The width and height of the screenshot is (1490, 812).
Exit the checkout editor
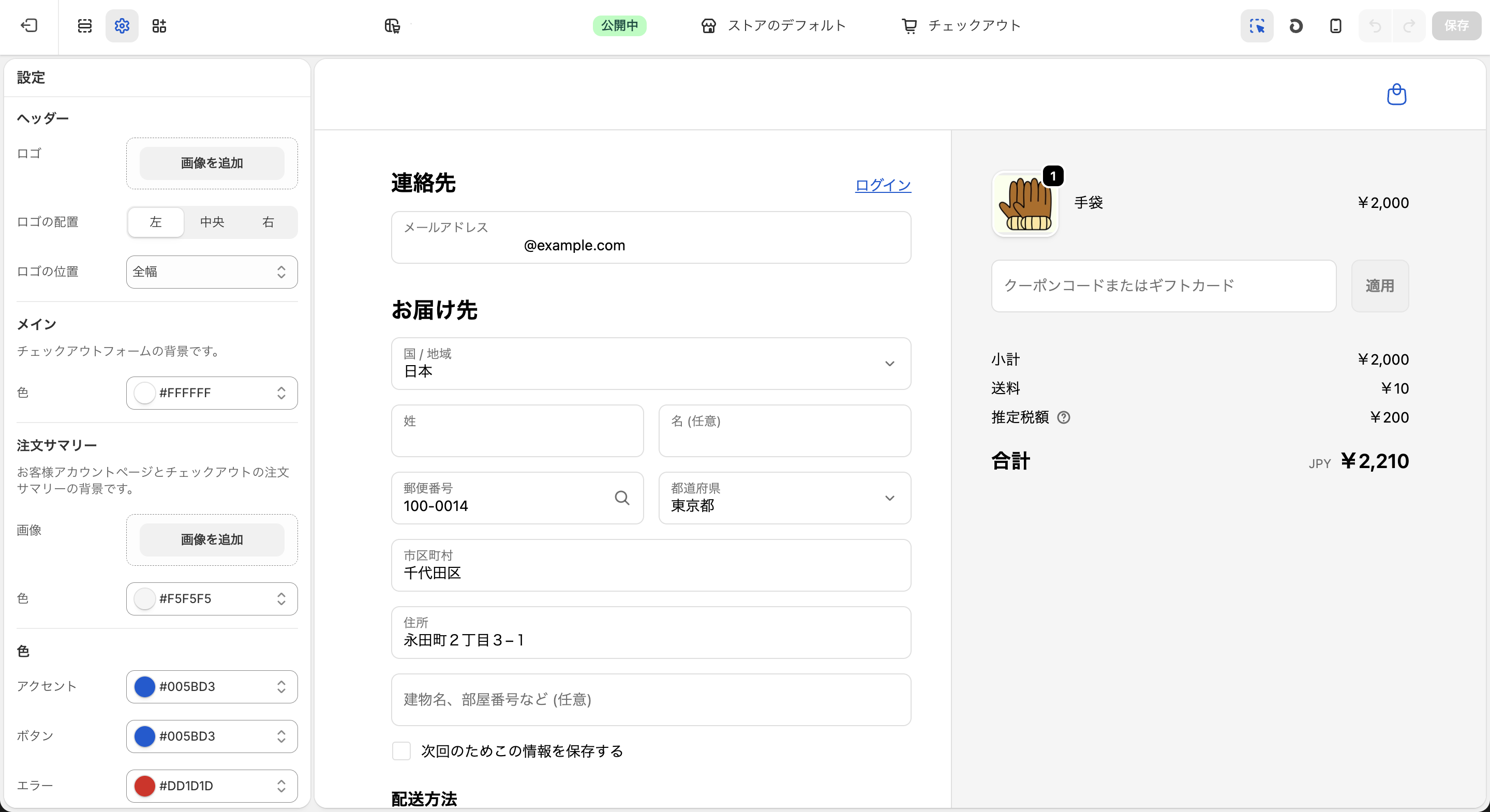[x=29, y=25]
